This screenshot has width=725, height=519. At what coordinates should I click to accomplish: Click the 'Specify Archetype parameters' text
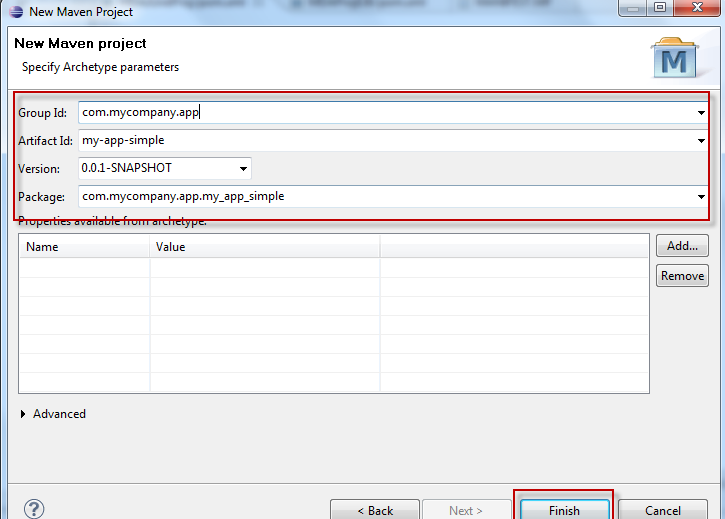point(100,67)
